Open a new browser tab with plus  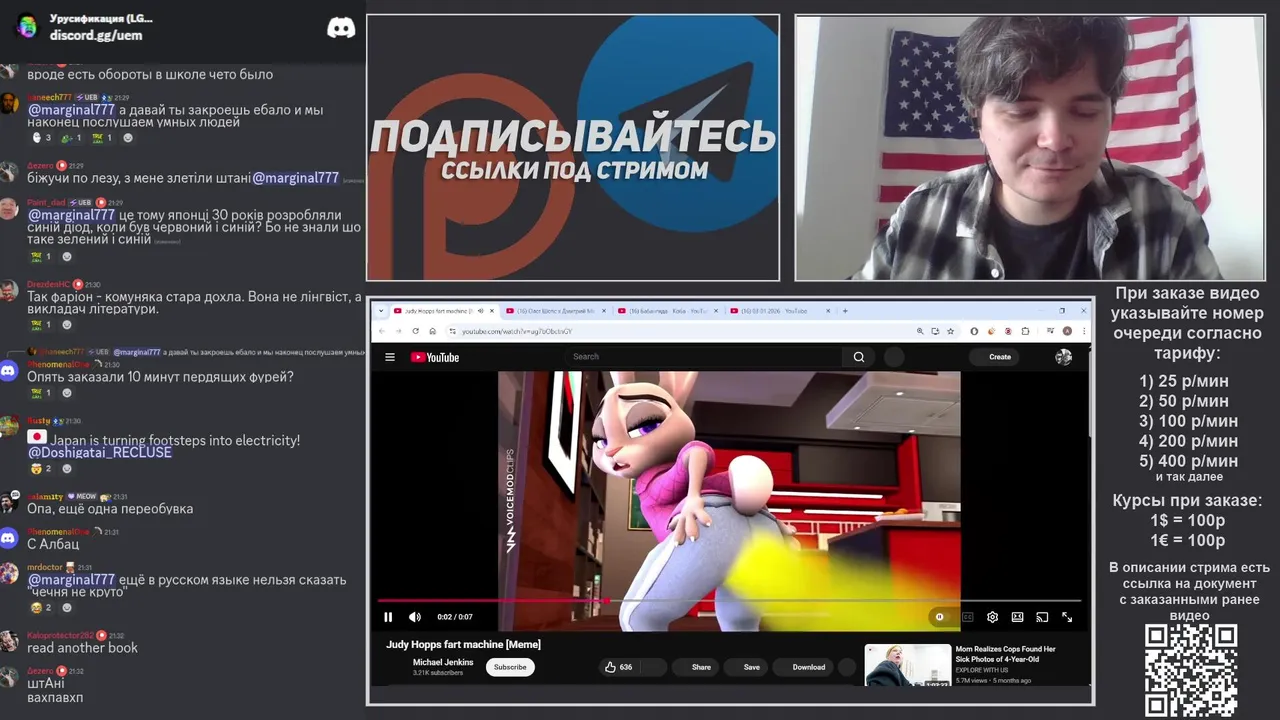pos(845,311)
